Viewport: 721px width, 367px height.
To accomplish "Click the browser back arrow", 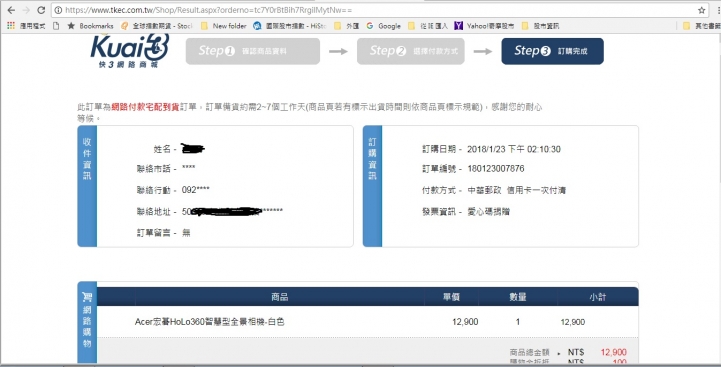I will pyautogui.click(x=11, y=10).
